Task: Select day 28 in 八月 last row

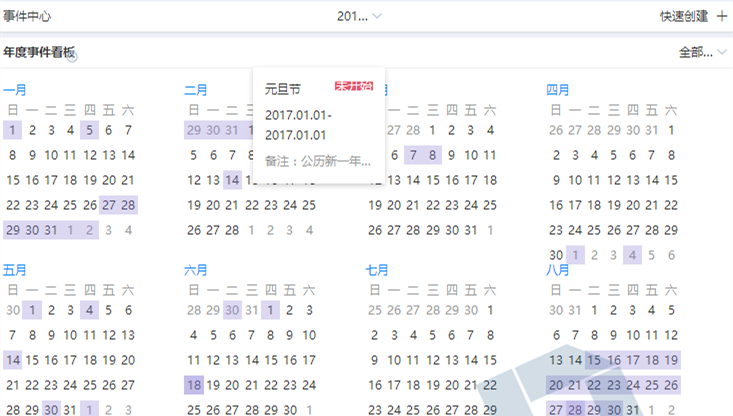Action: (x=575, y=410)
